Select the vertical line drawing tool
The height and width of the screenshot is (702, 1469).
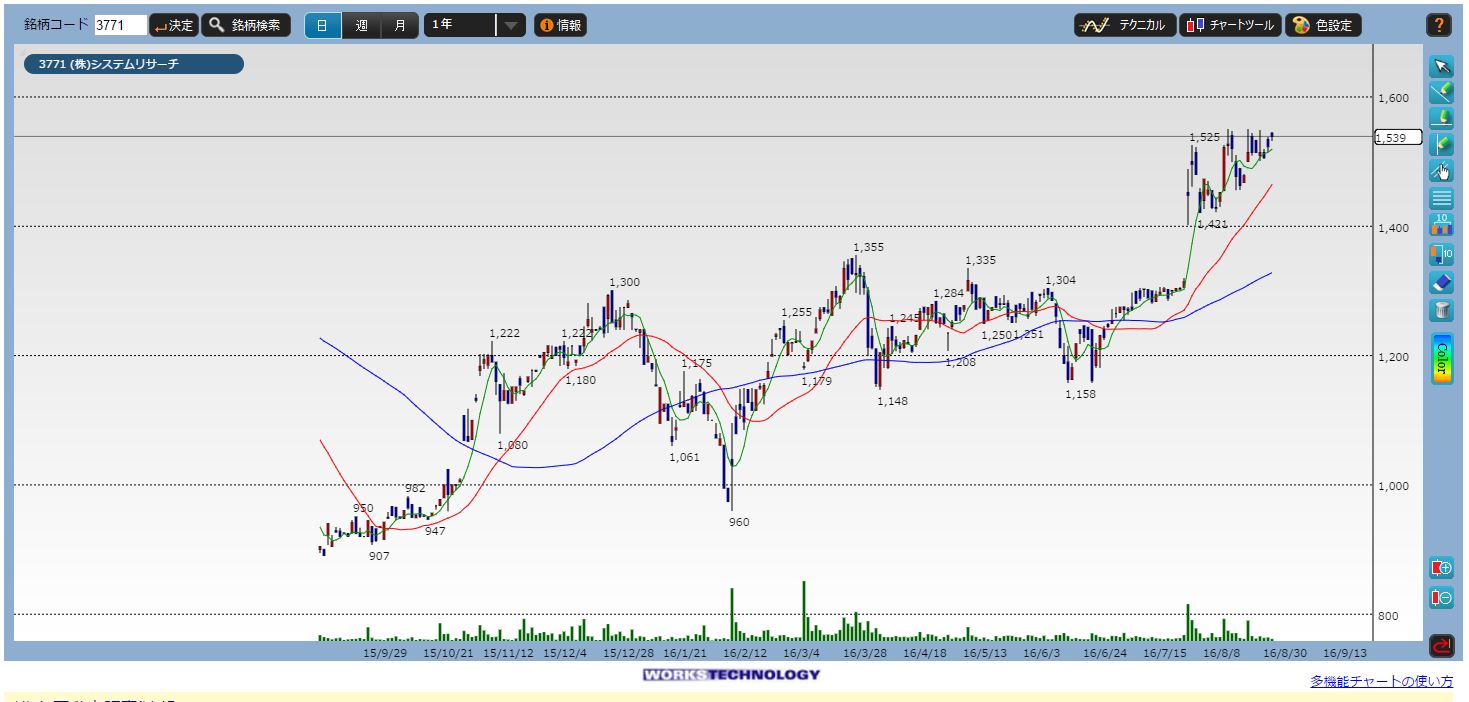click(x=1441, y=144)
